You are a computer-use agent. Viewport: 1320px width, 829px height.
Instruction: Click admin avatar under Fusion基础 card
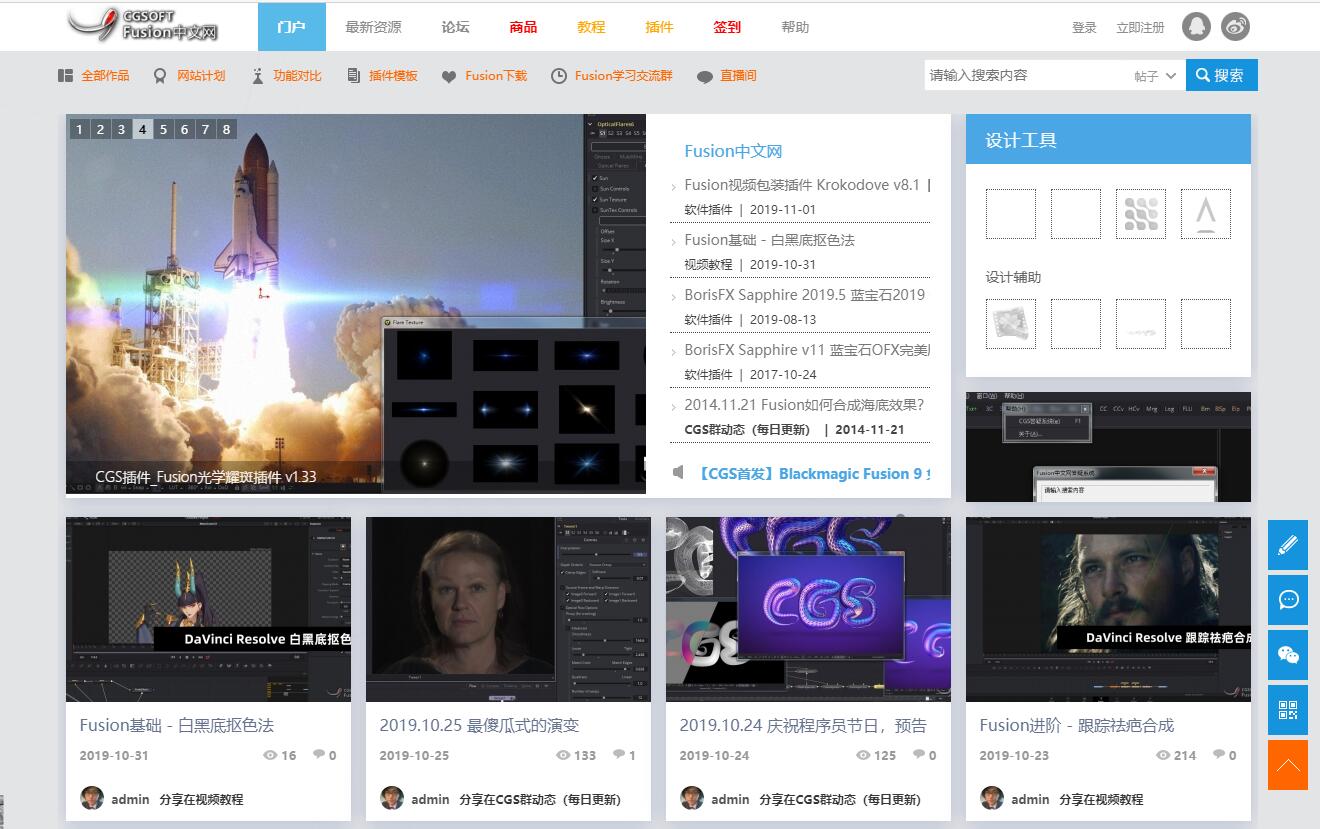click(x=92, y=798)
